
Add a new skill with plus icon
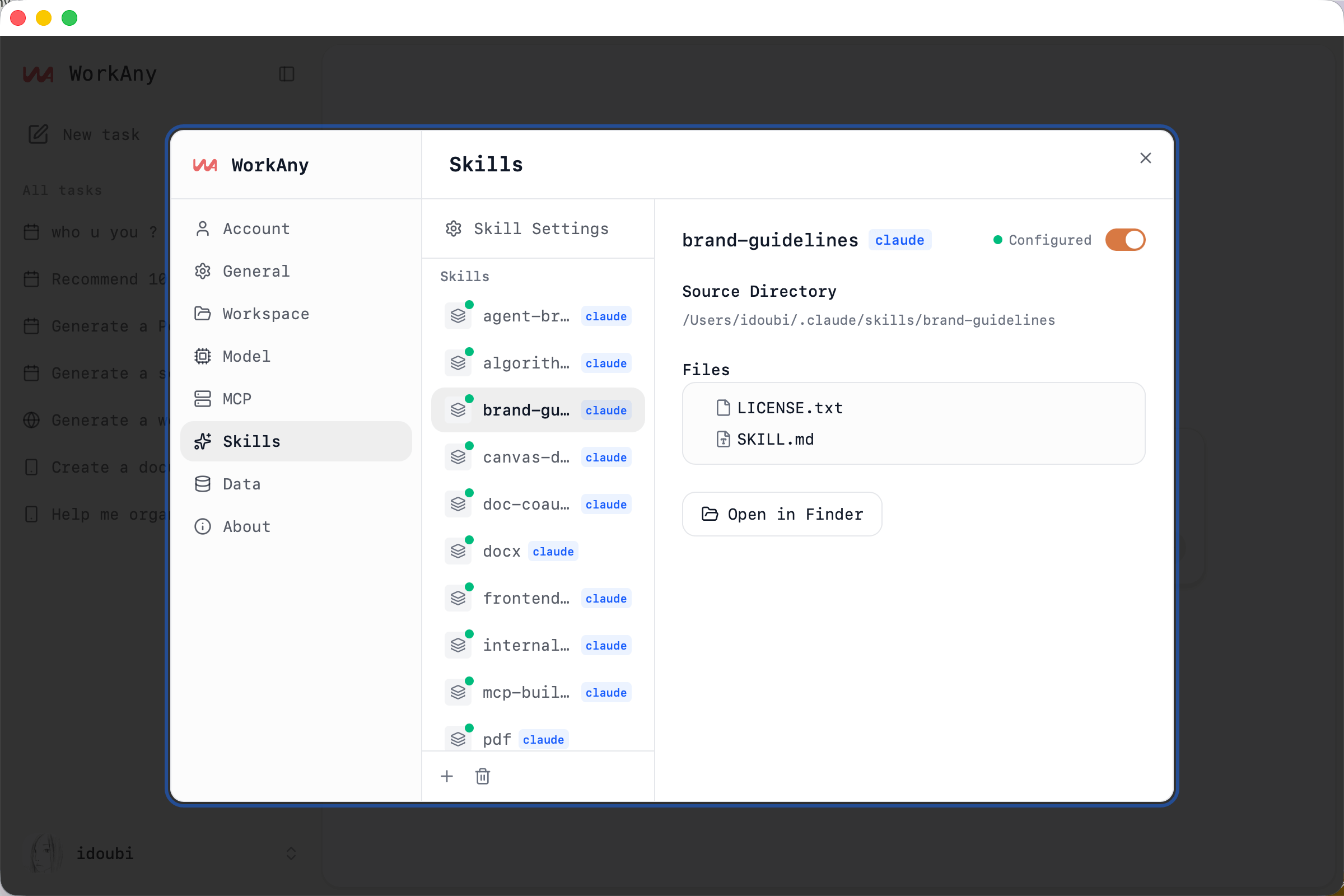tap(447, 776)
